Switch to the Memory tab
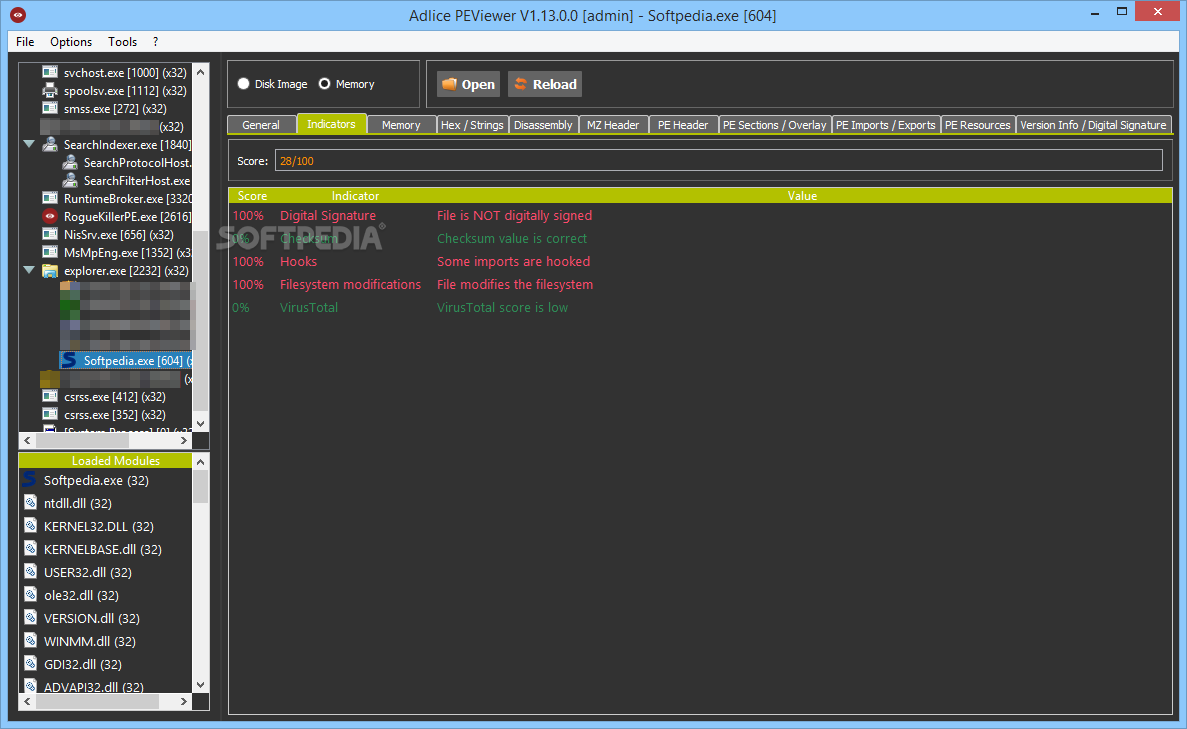This screenshot has height=729, width=1187. click(401, 125)
